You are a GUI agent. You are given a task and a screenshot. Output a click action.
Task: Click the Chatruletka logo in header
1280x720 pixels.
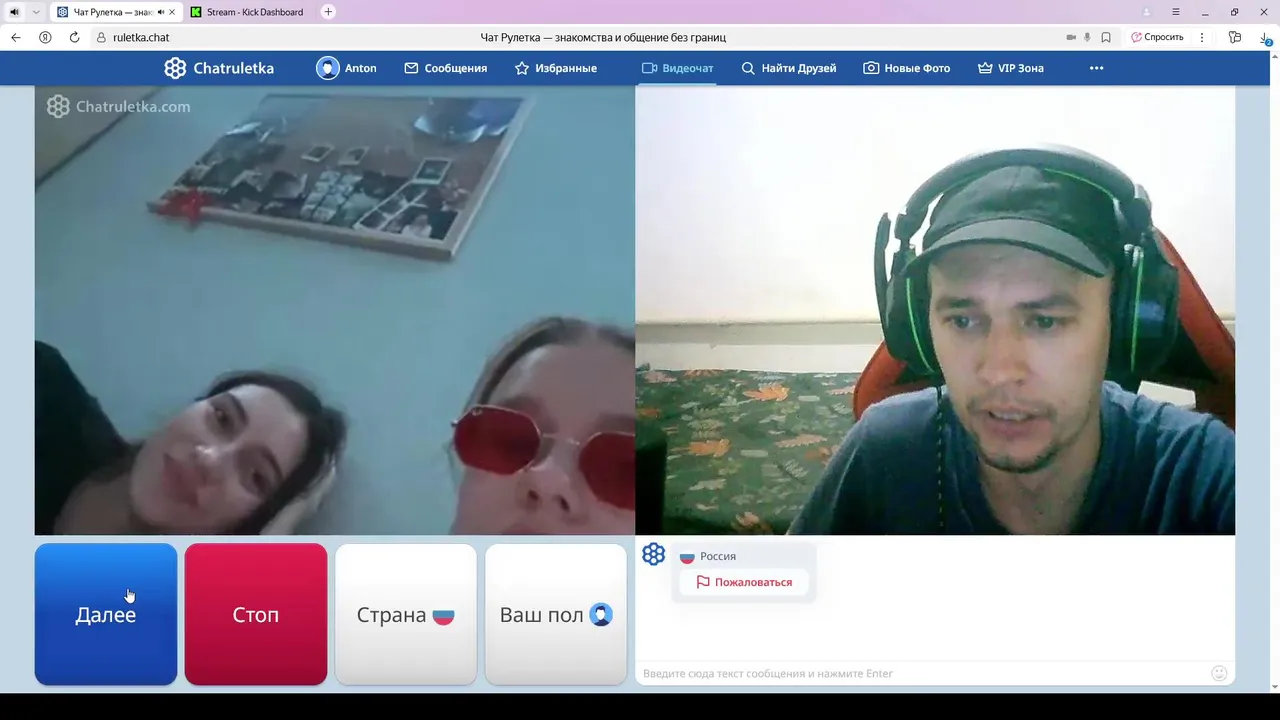(x=219, y=68)
